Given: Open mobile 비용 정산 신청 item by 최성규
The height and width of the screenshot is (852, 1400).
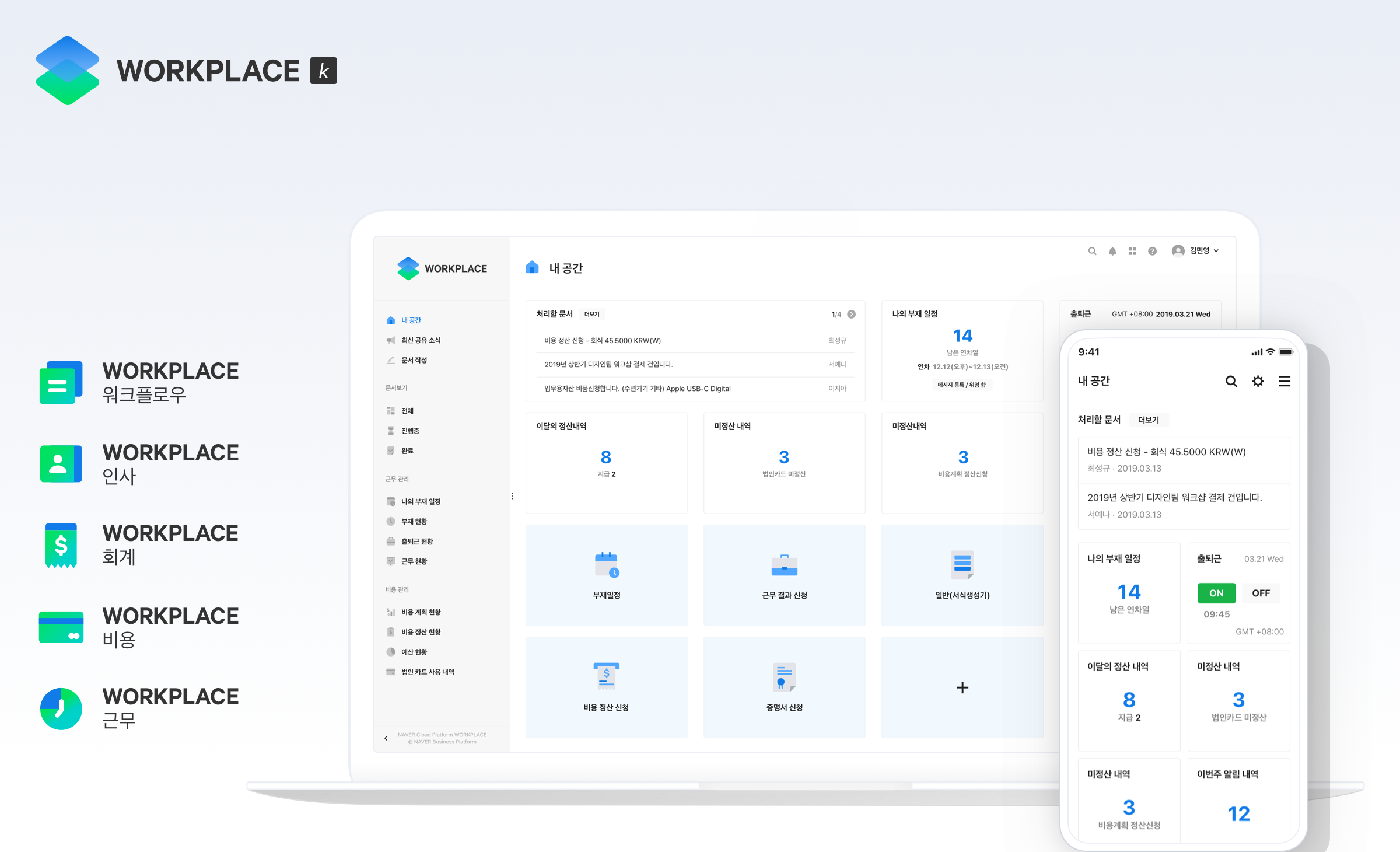Looking at the screenshot, I should coord(1184,460).
